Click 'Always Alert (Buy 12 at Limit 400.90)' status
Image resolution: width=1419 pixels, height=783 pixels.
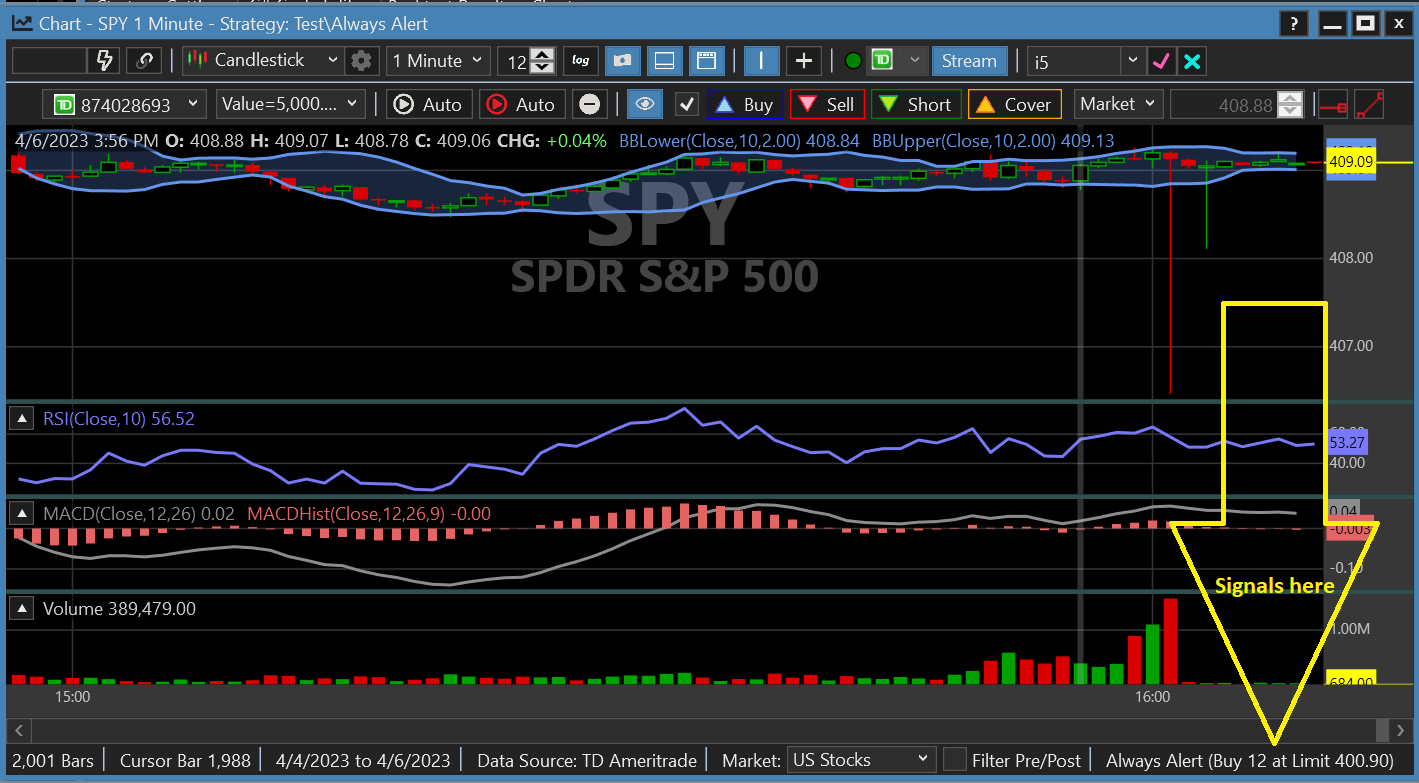1250,761
